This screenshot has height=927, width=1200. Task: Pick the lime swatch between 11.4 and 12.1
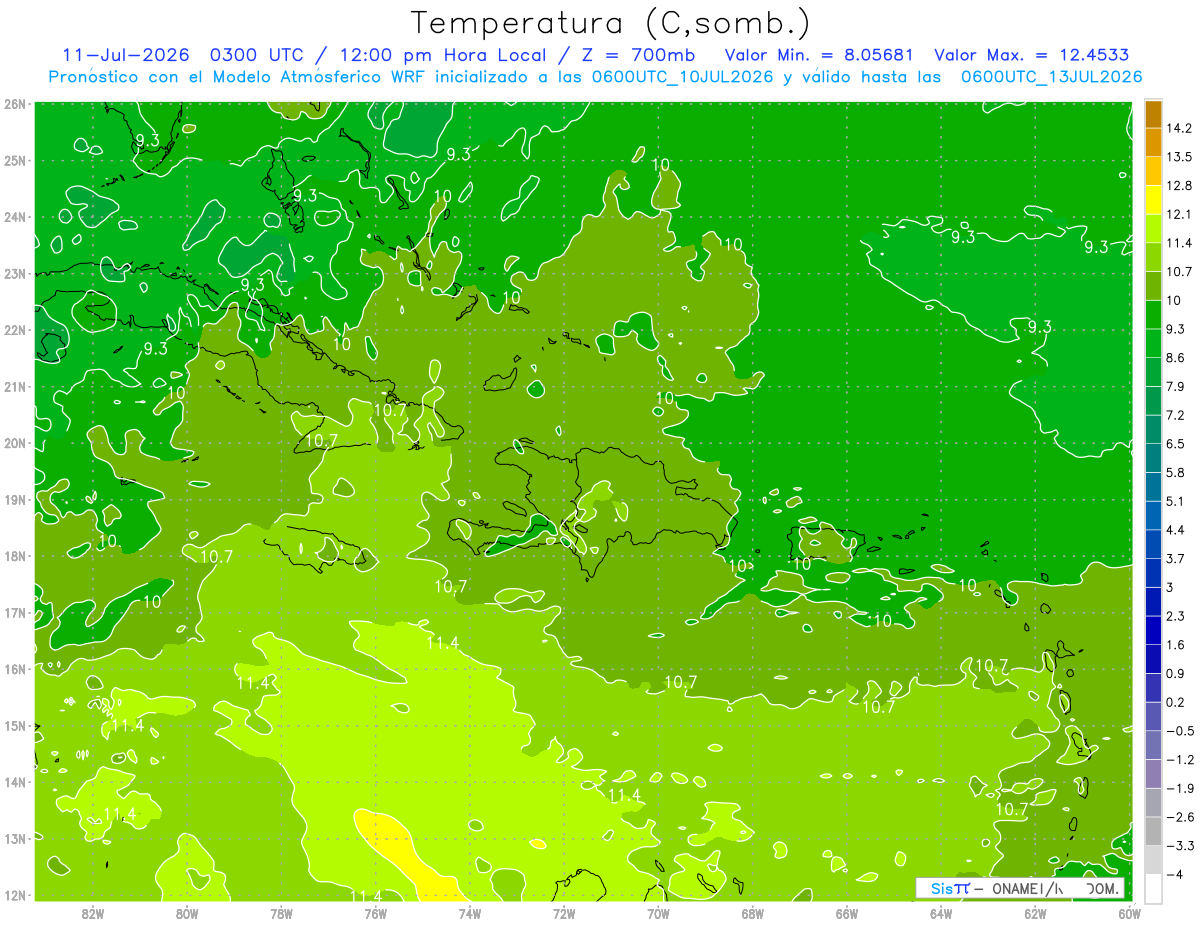1153,228
